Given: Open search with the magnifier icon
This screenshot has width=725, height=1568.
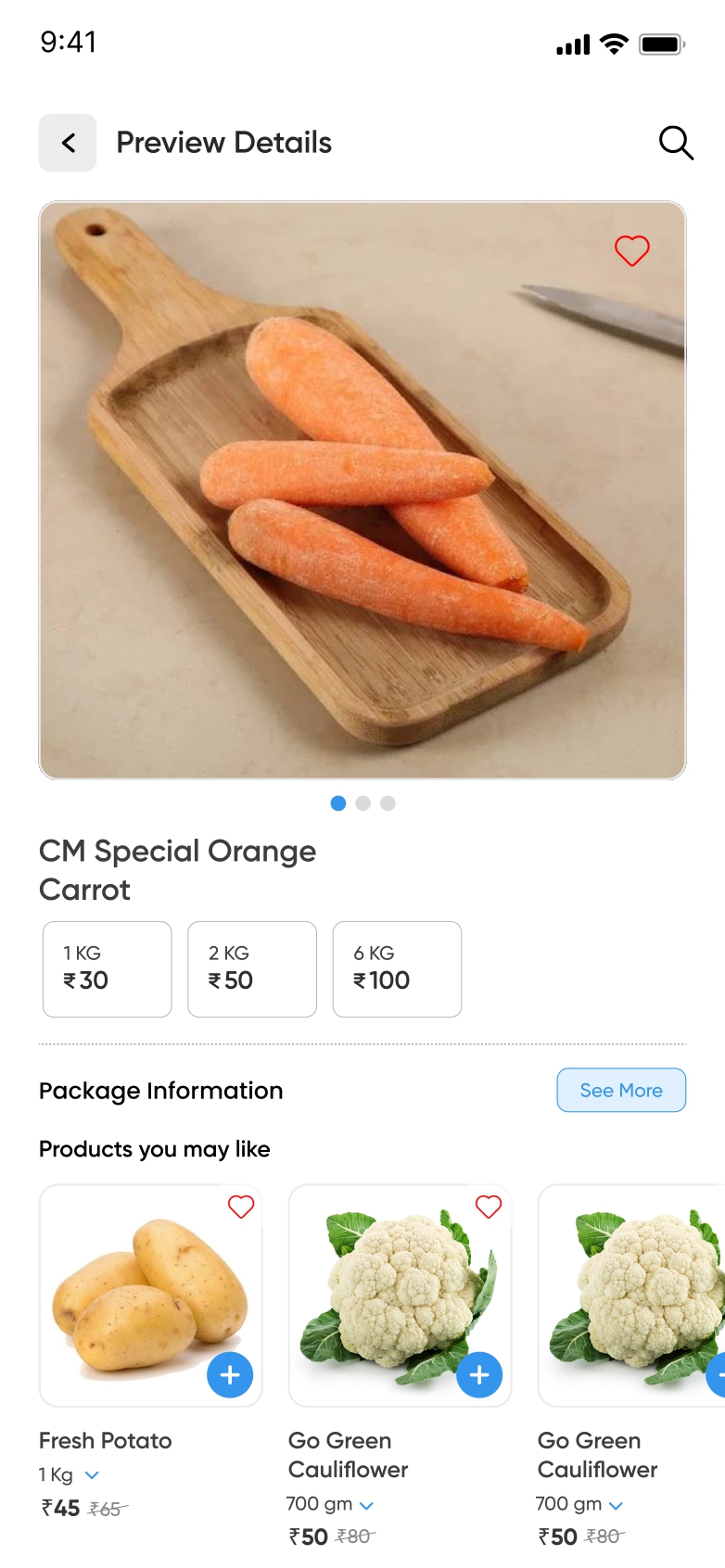Looking at the screenshot, I should click(x=676, y=143).
